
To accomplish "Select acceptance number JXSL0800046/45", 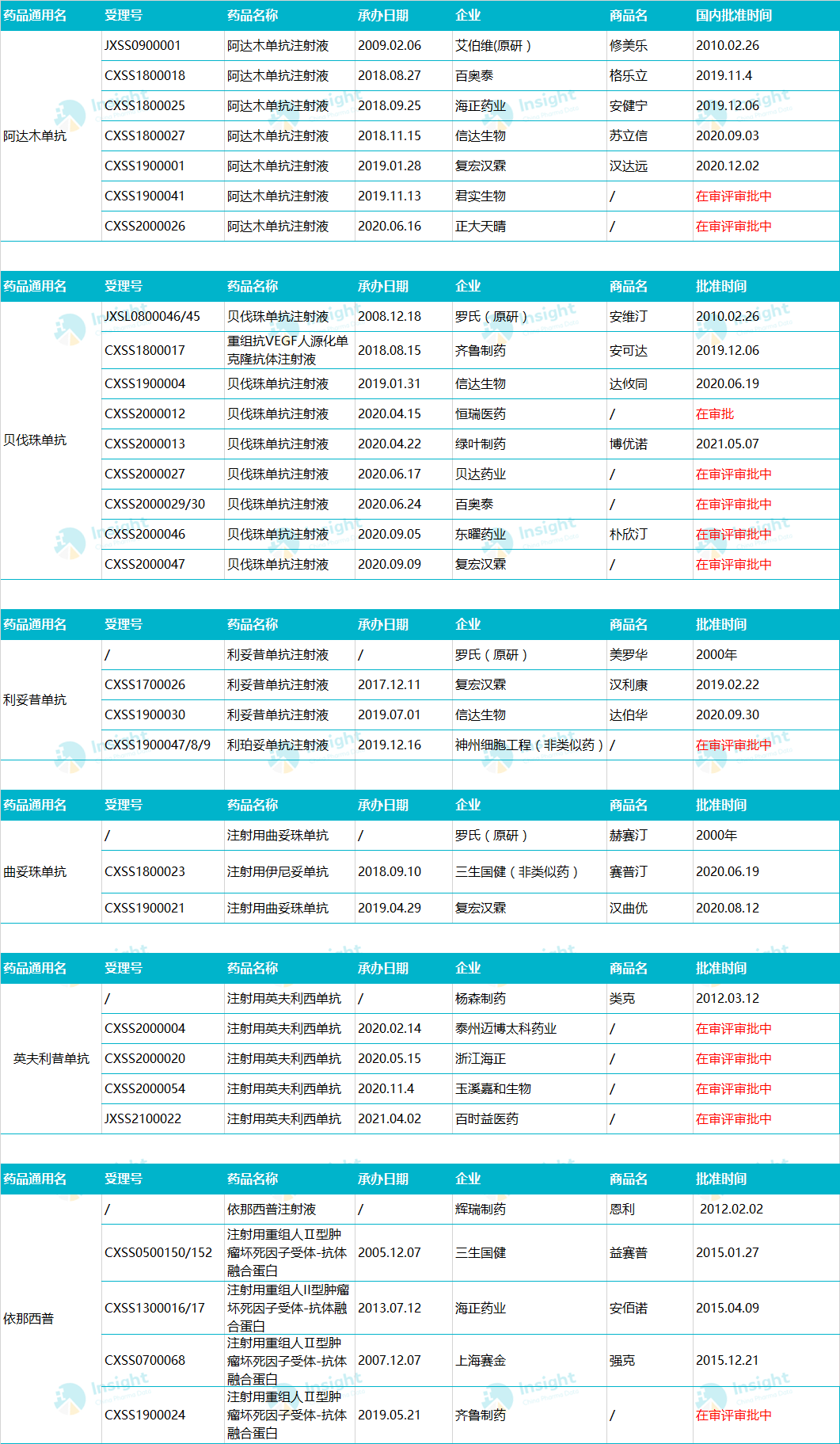I will [153, 317].
